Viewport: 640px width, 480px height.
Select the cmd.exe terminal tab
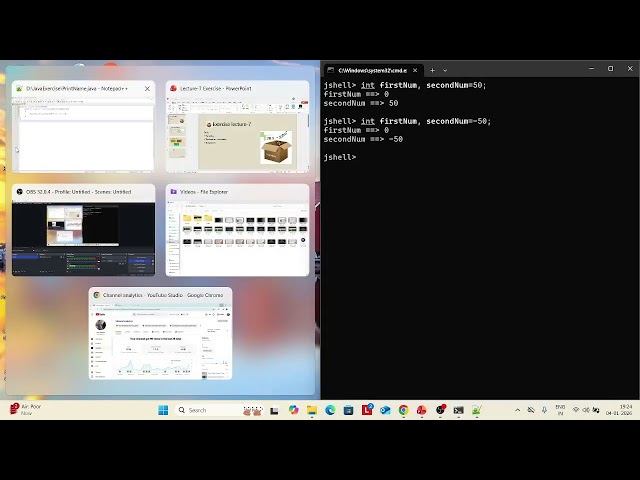(373, 70)
